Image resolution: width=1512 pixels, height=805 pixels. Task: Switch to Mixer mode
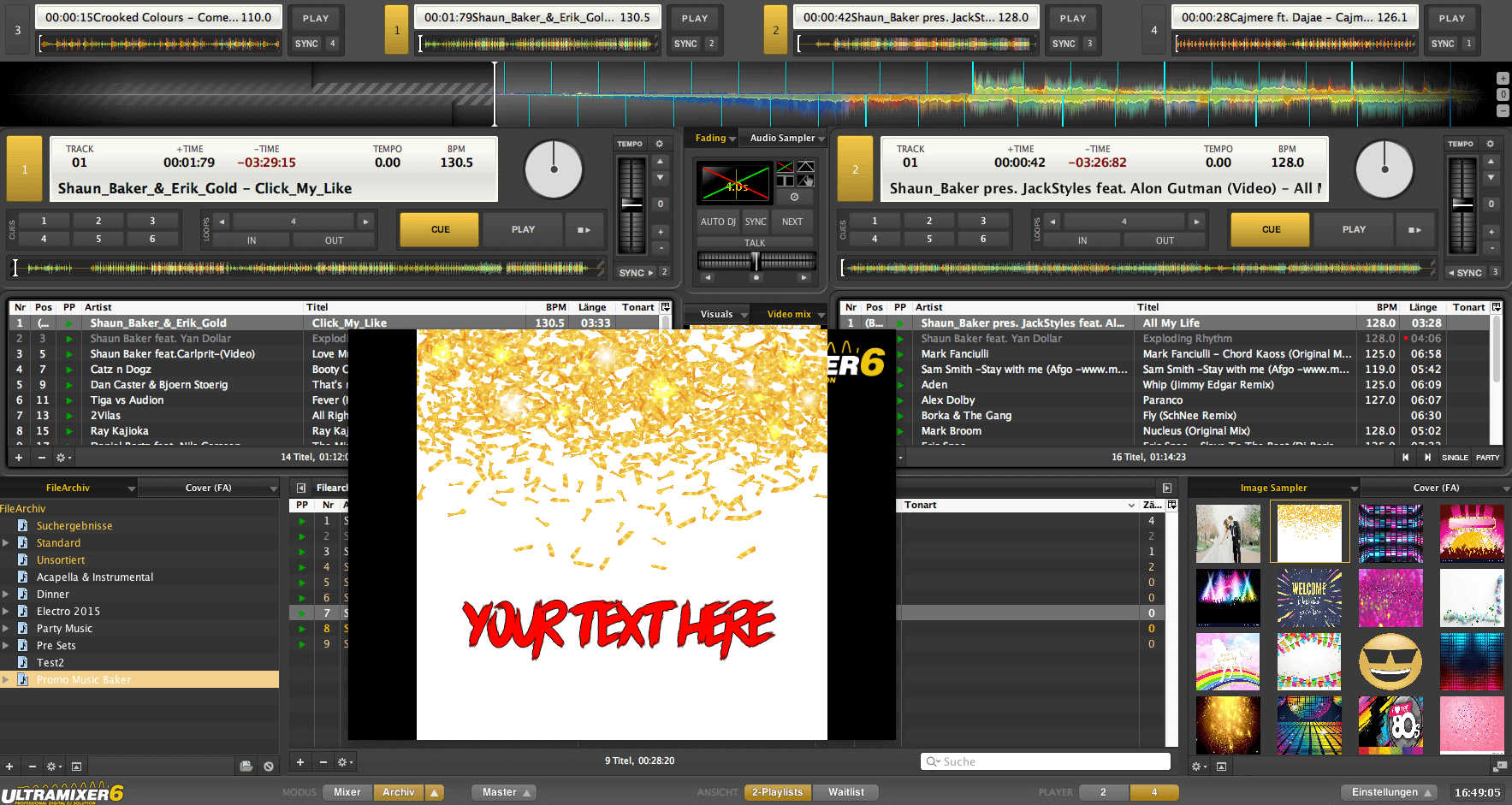point(347,792)
